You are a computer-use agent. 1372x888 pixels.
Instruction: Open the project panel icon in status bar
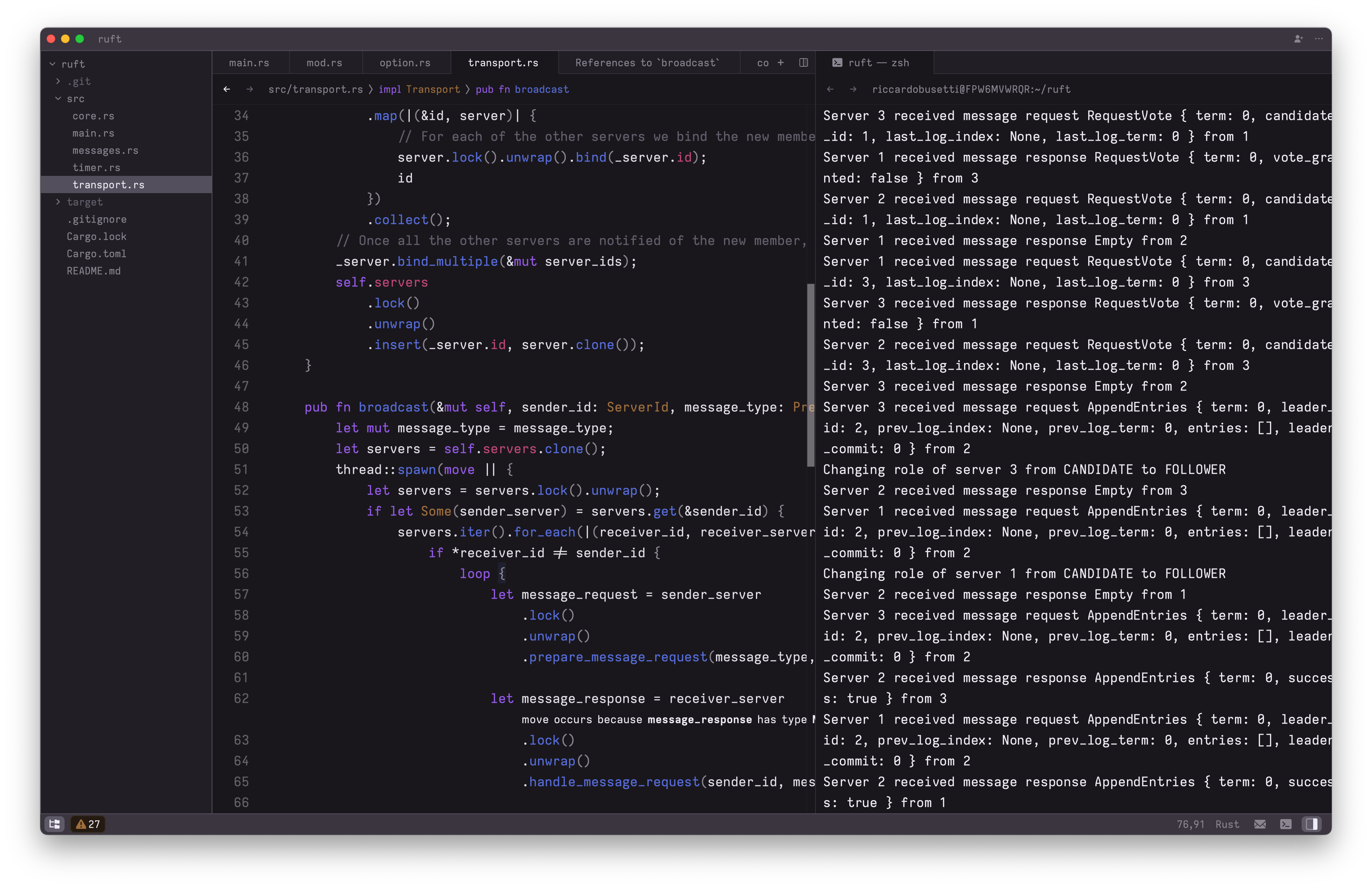coord(55,824)
